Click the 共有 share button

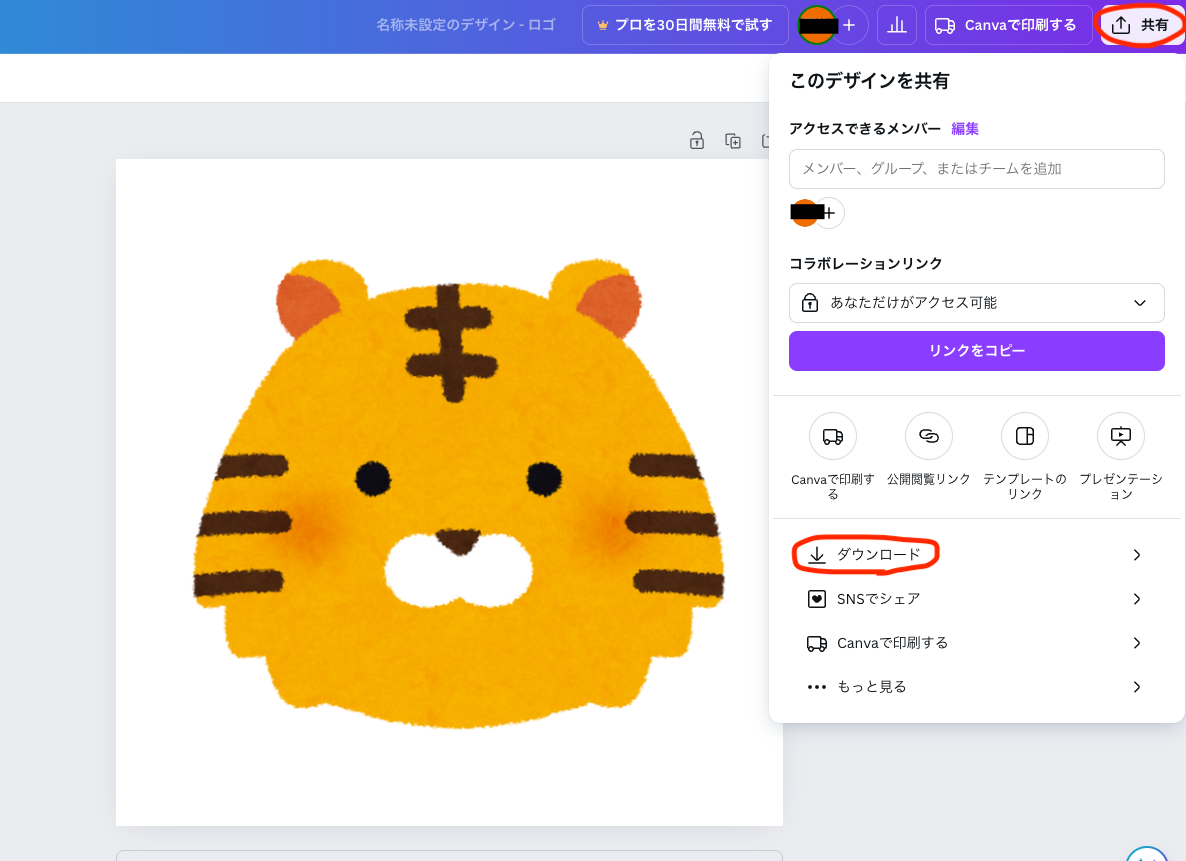pyautogui.click(x=1140, y=25)
